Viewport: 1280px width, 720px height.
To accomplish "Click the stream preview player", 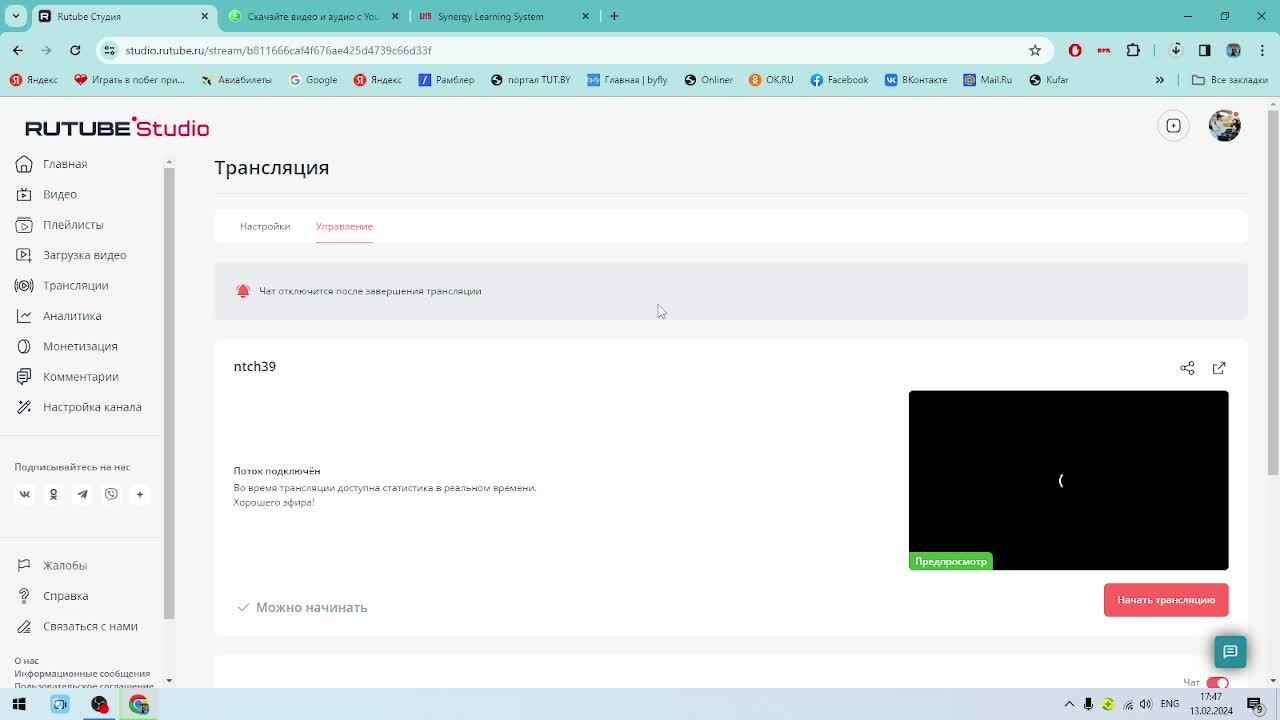I will 1068,480.
